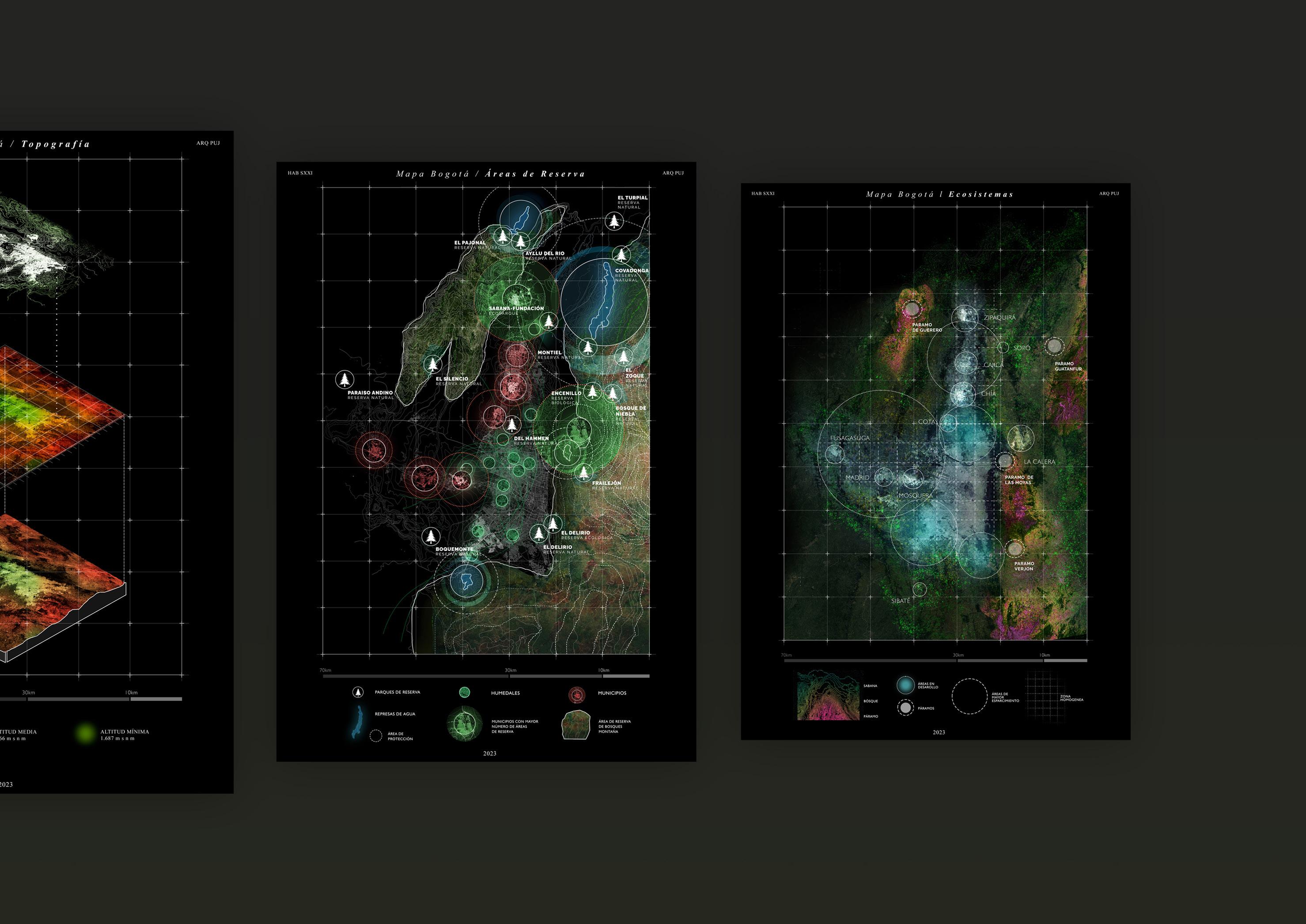Click the Zipaquirá label on ecosystem map
The image size is (1306, 924).
pyautogui.click(x=999, y=318)
